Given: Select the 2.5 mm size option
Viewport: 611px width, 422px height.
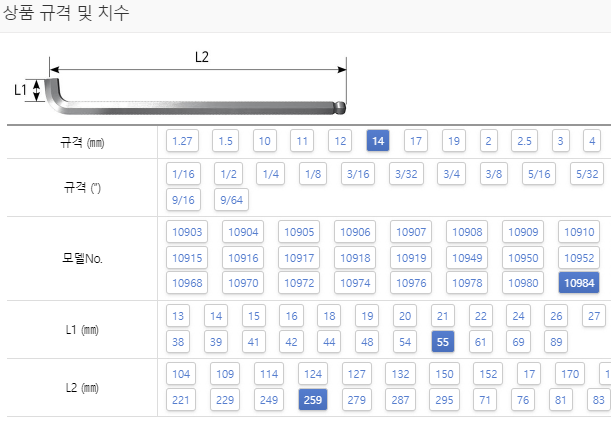Looking at the screenshot, I should coord(524,141).
